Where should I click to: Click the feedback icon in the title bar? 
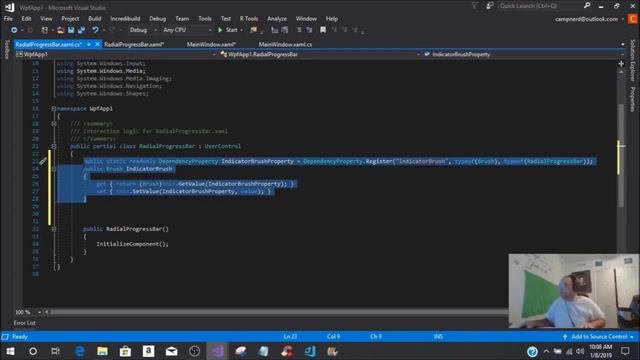tap(490, 6)
